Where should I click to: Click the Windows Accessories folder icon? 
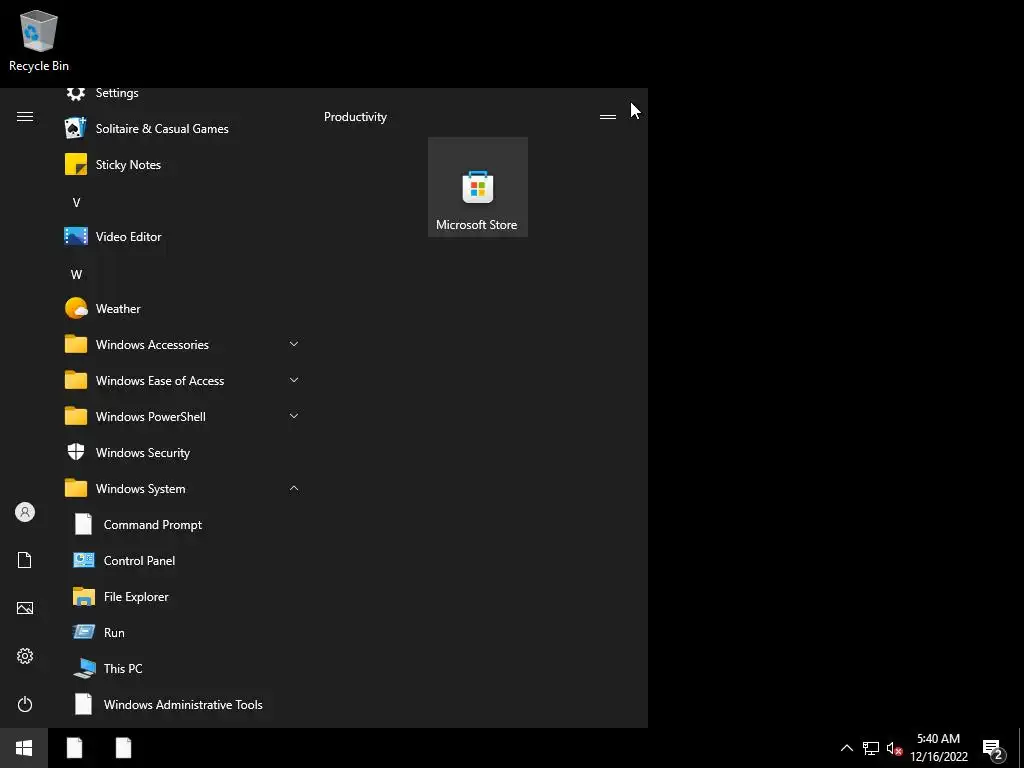76,344
